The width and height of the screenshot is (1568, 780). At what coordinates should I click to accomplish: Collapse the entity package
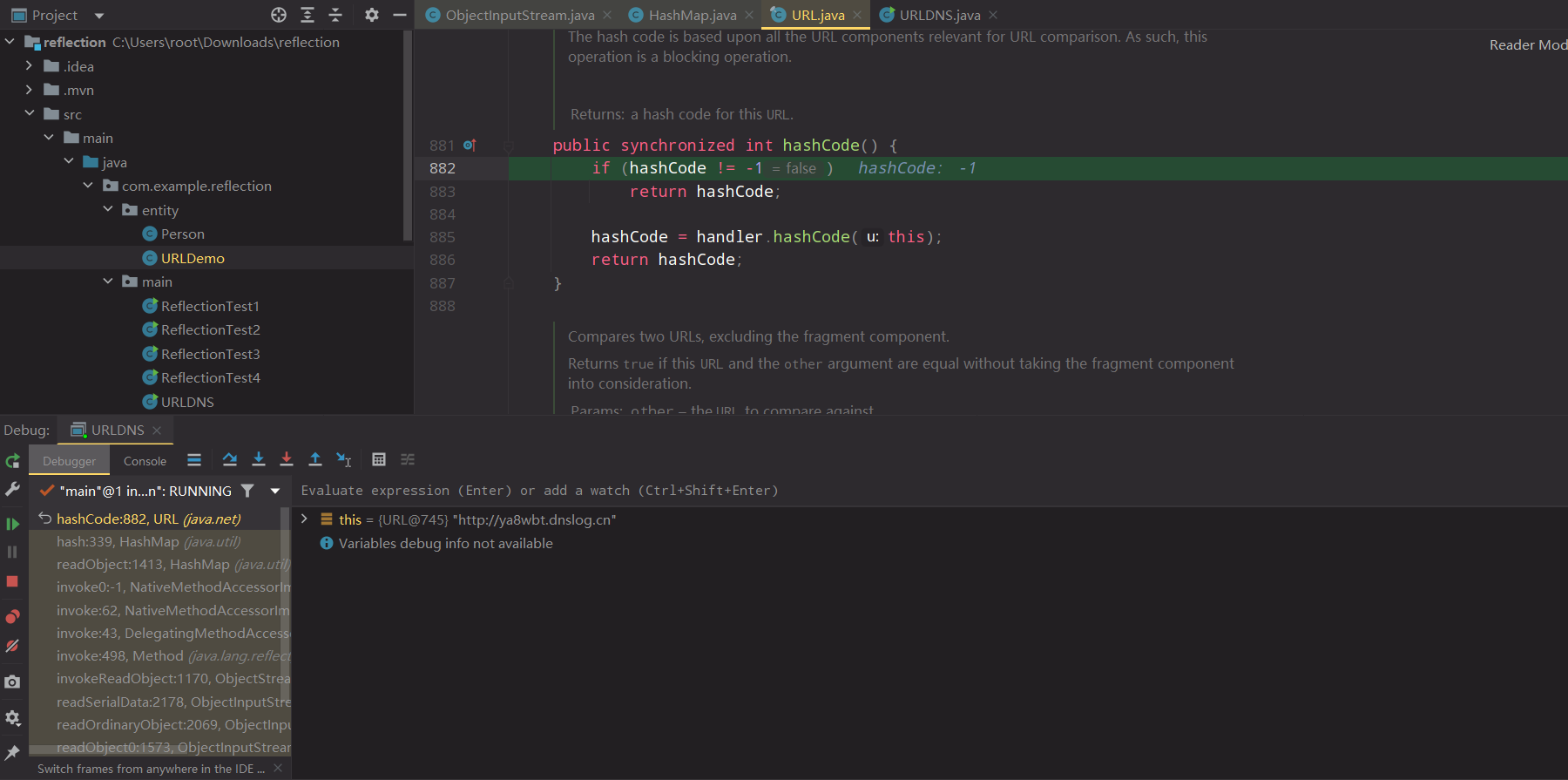pos(108,210)
